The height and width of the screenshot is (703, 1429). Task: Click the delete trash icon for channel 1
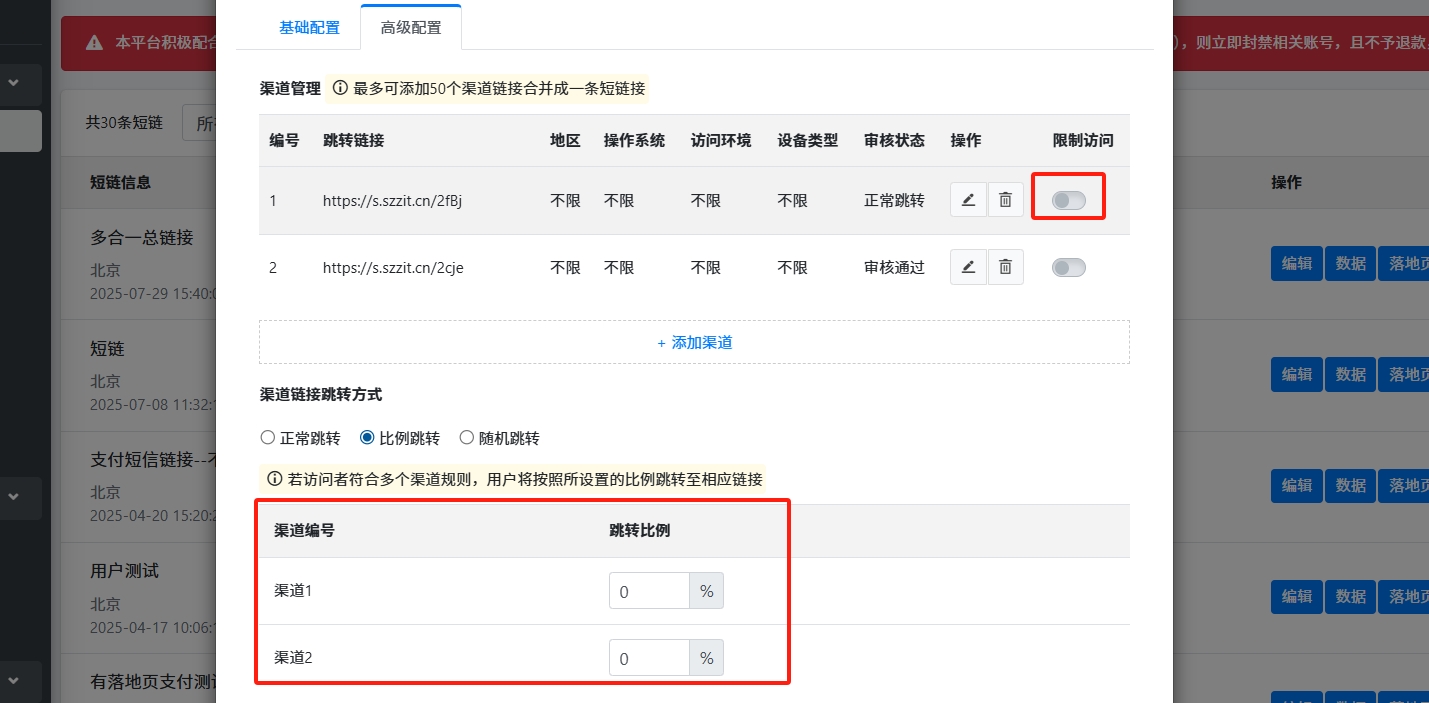point(1005,200)
